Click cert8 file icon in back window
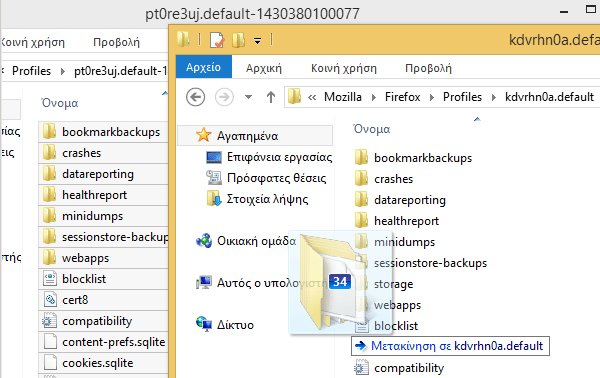 50,300
